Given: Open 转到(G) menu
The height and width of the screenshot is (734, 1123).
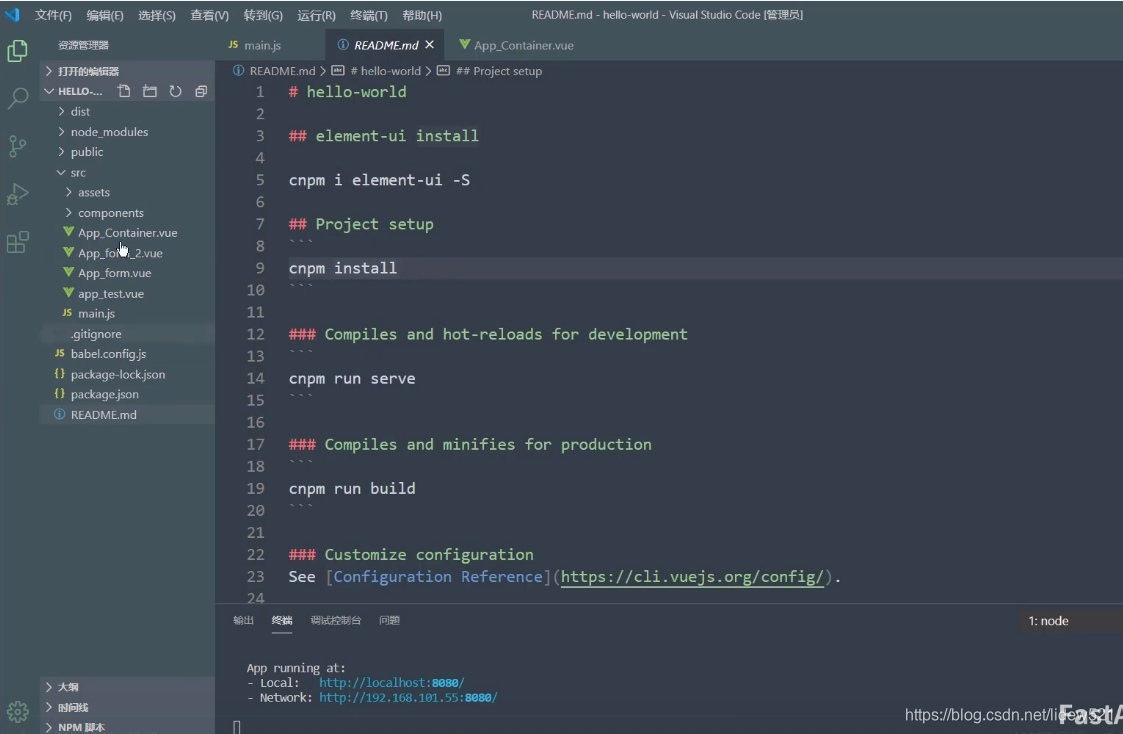Looking at the screenshot, I should (263, 15).
